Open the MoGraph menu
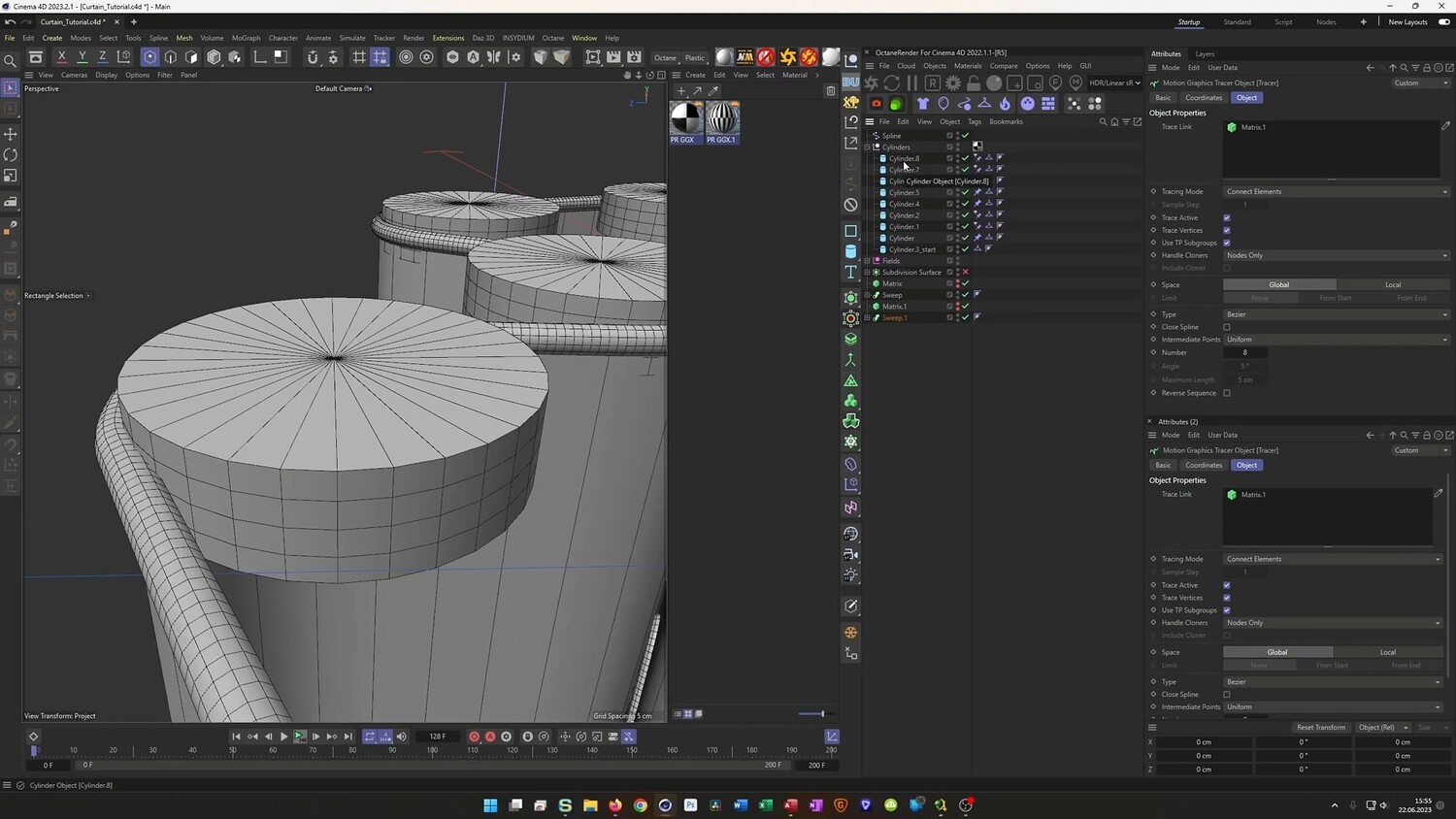Screen dimensions: 1456x819 (246, 38)
